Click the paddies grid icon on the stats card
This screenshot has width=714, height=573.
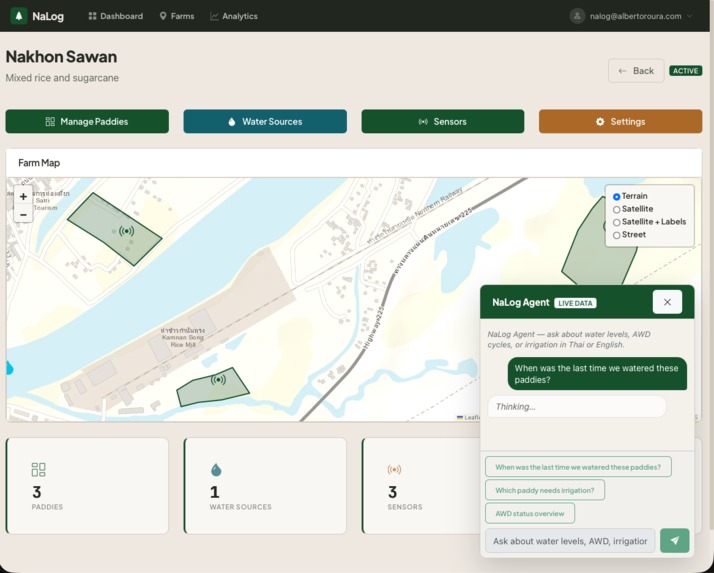[x=39, y=470]
